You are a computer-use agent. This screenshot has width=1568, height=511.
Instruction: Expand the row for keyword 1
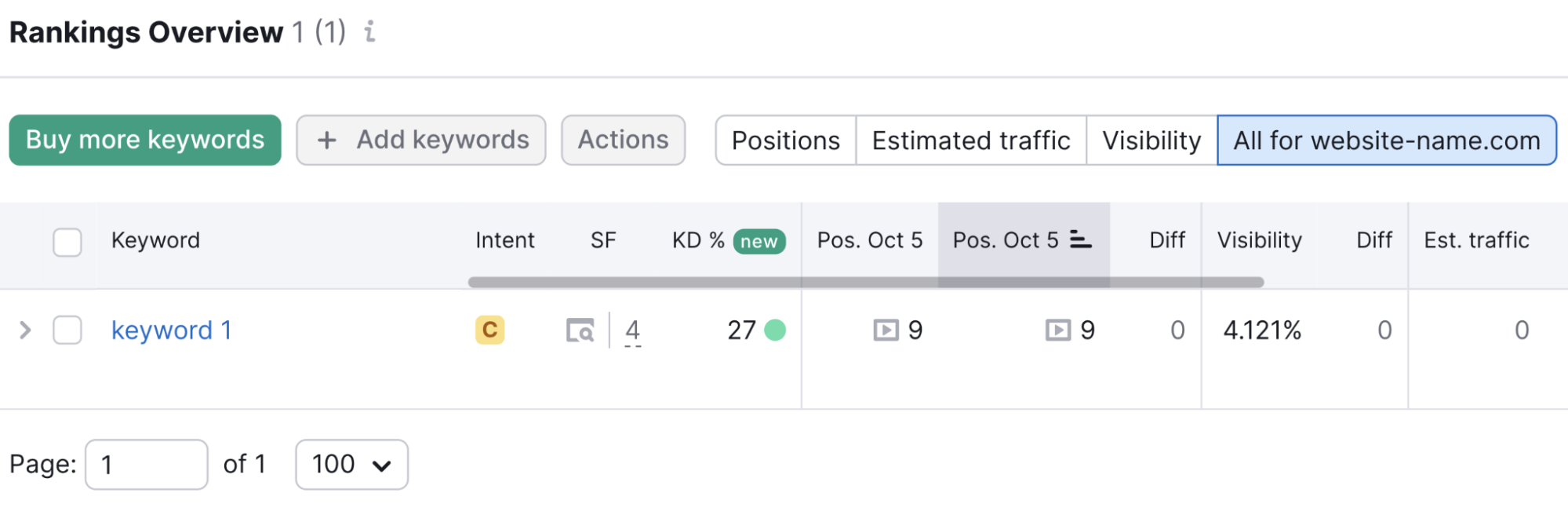pyautogui.click(x=24, y=330)
